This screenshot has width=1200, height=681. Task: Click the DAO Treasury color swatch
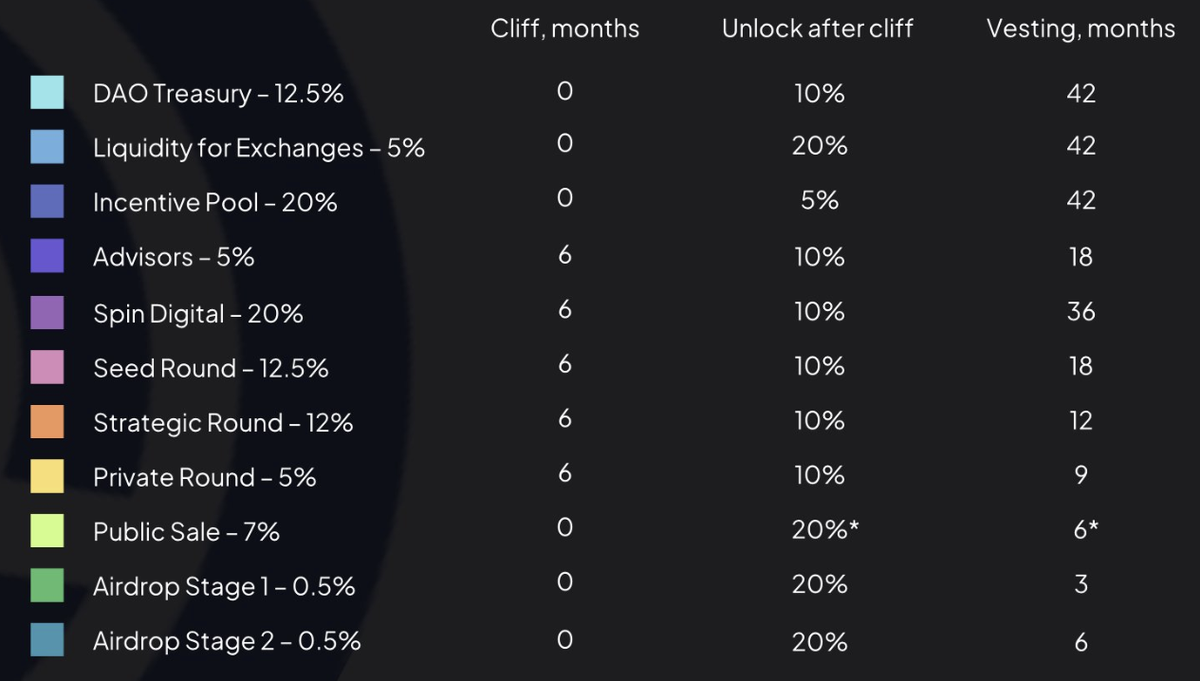47,93
